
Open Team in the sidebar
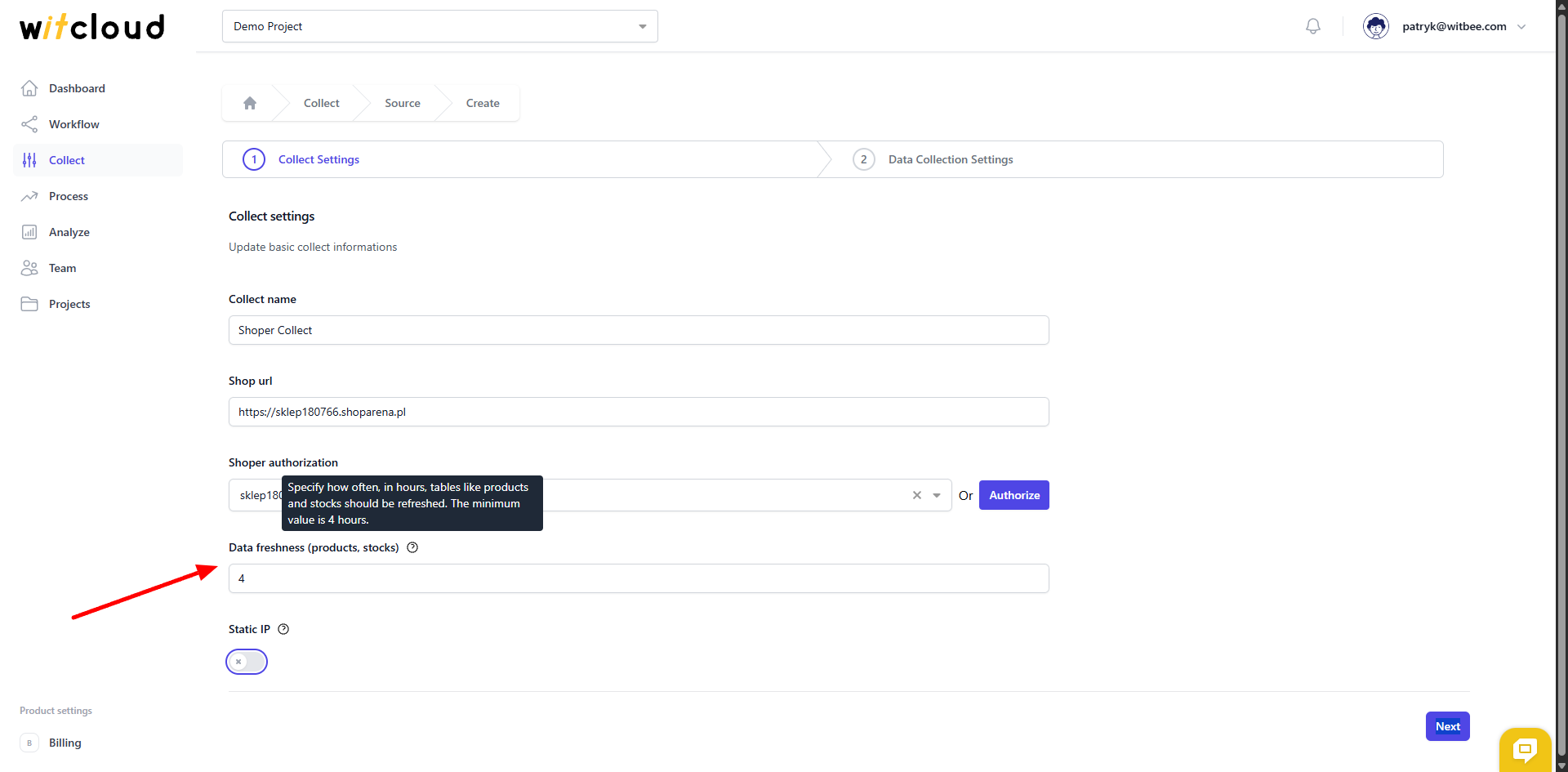point(98,268)
